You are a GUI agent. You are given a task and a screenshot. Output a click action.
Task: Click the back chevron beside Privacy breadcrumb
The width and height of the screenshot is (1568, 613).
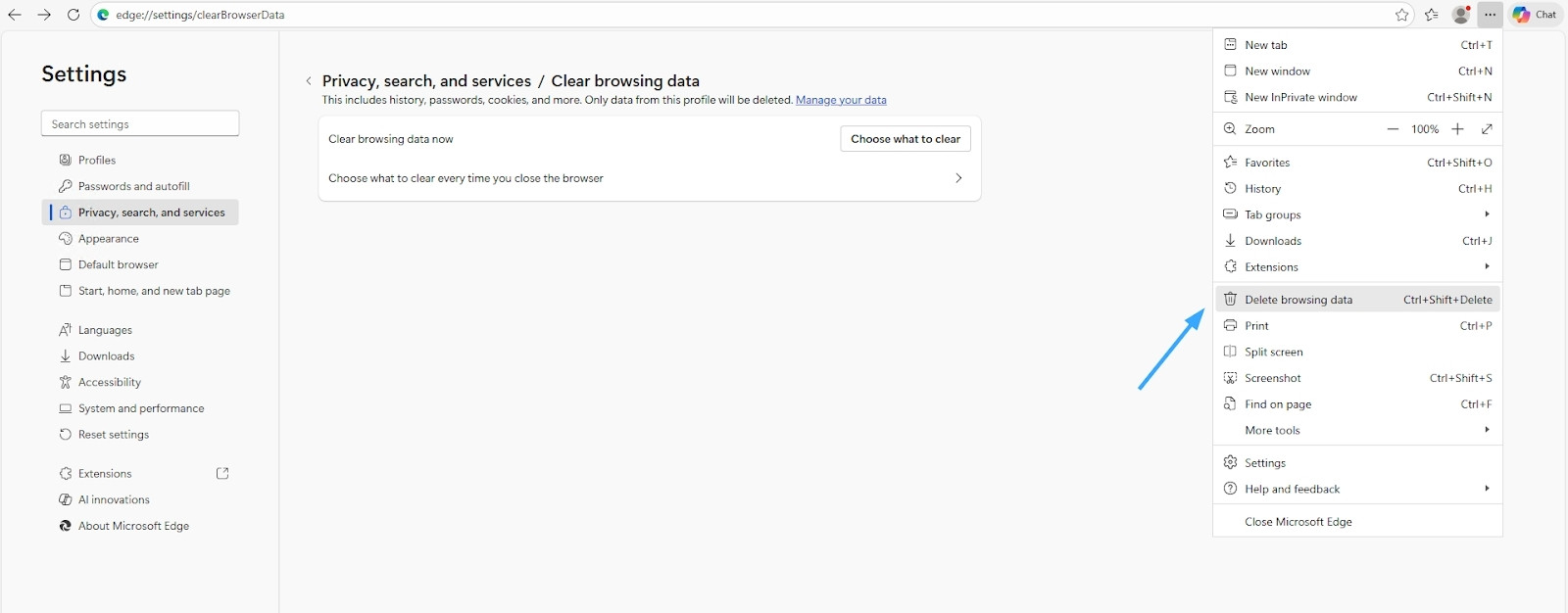point(309,81)
